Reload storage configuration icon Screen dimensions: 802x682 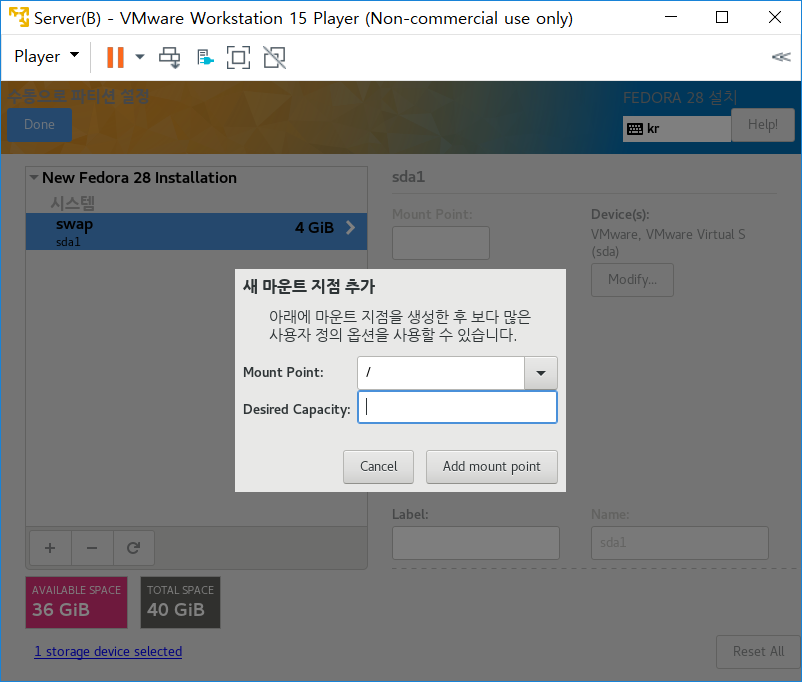pyautogui.click(x=133, y=548)
